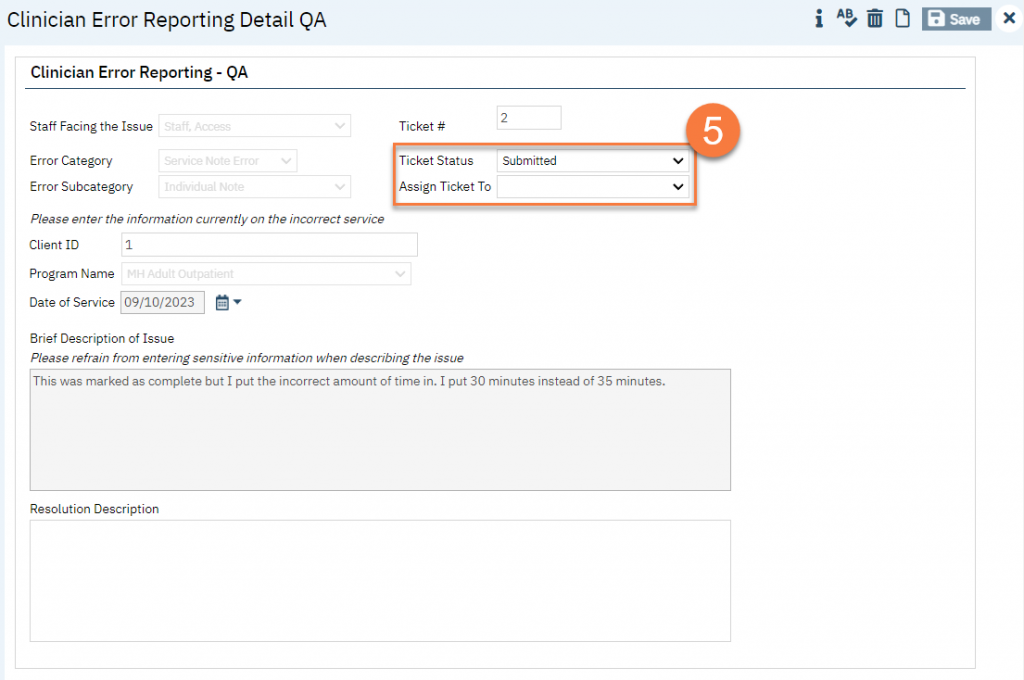Click the trash delete icon
Screen dimensions: 1024x680
tap(875, 19)
